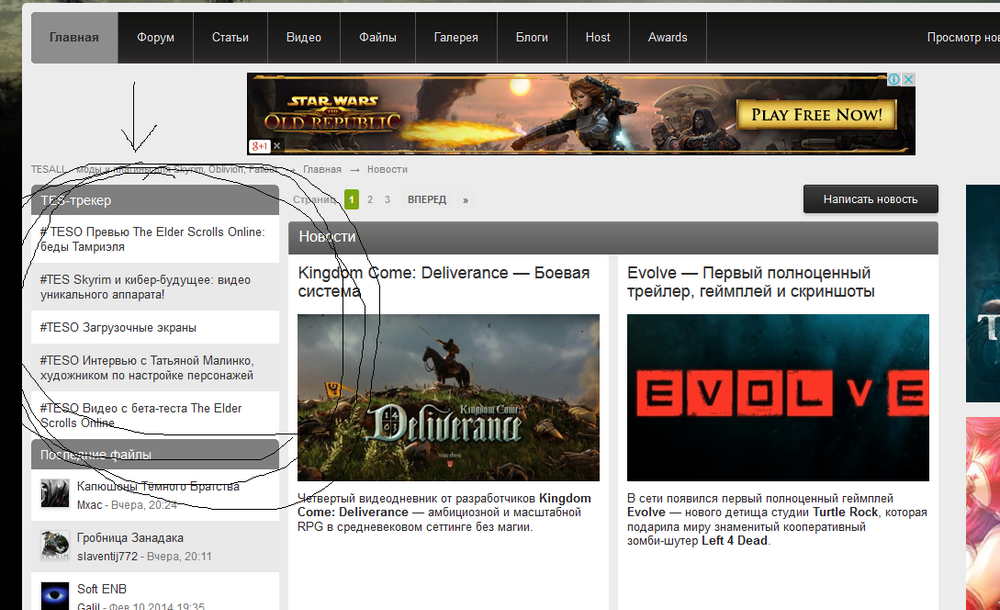Click the Play Free Now ad button
This screenshot has width=1000, height=610.
coord(816,115)
